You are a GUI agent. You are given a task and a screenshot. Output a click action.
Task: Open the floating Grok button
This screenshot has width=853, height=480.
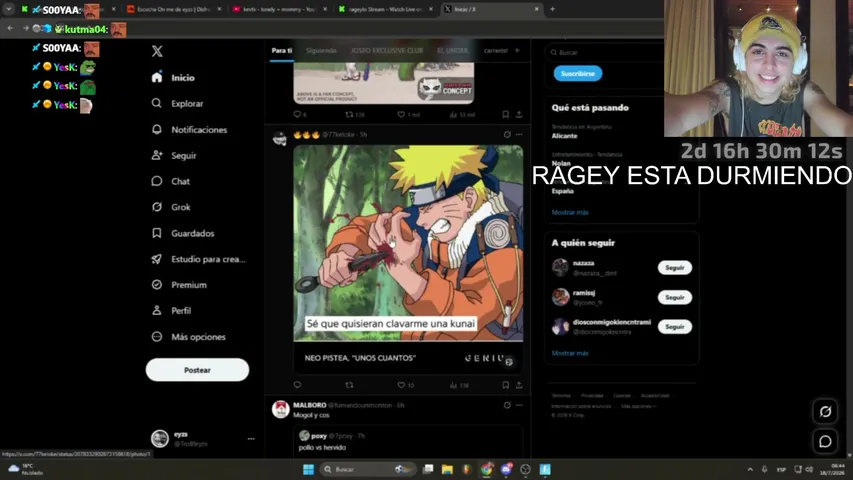(825, 411)
